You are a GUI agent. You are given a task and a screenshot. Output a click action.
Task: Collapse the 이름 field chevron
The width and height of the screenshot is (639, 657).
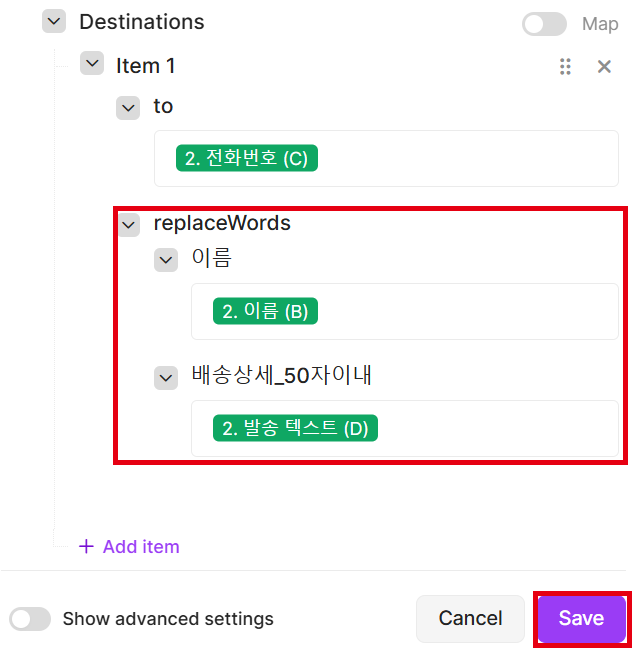click(x=166, y=260)
